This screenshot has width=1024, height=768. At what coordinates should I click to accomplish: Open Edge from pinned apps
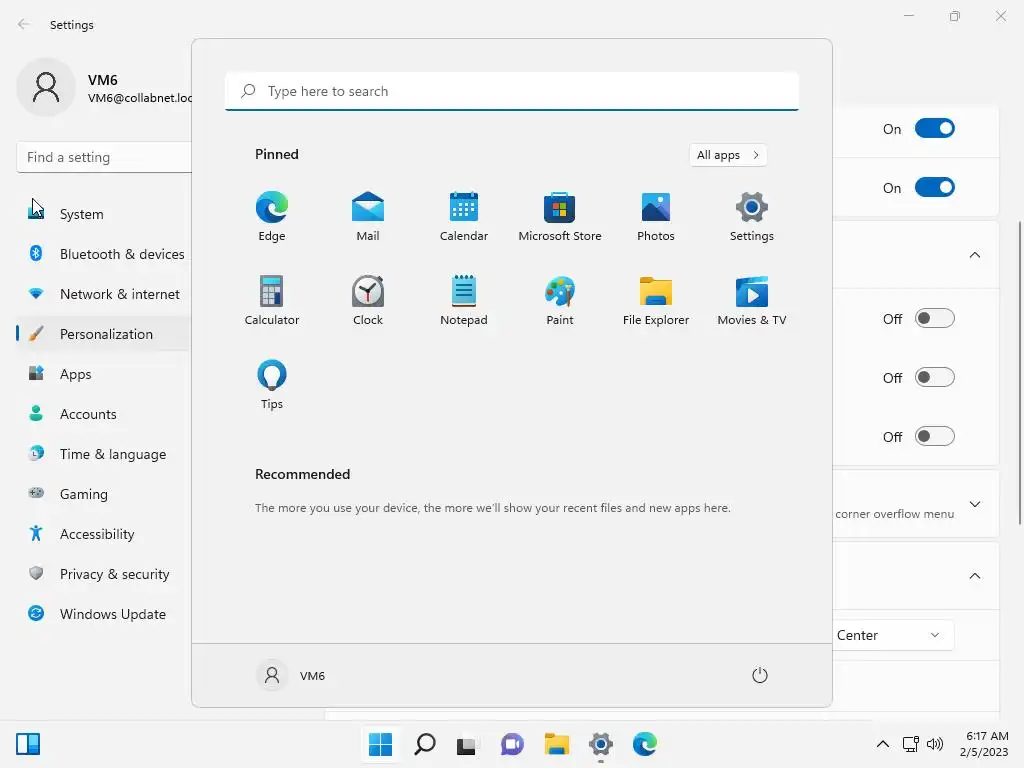(x=272, y=216)
